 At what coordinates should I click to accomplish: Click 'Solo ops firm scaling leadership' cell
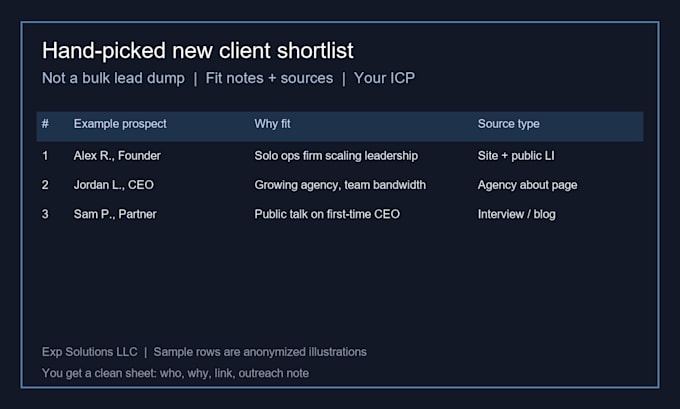(x=336, y=156)
